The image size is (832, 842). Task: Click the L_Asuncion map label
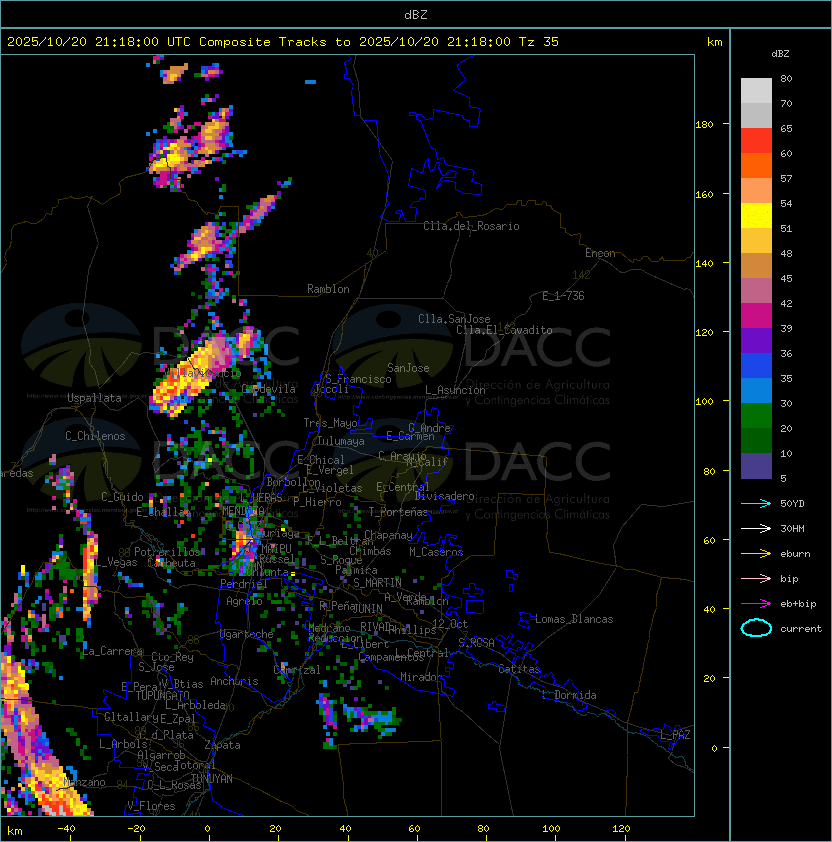click(x=455, y=390)
